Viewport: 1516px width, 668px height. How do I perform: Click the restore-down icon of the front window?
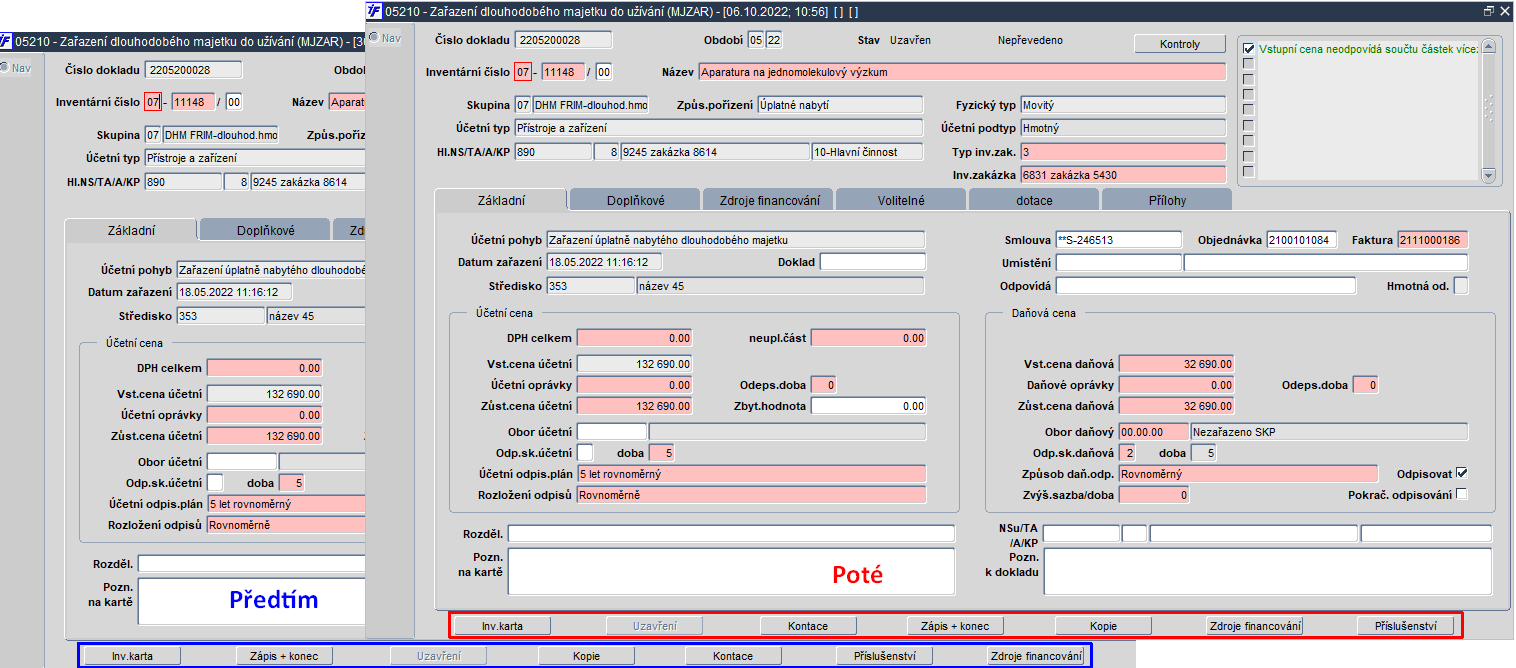[x=1488, y=10]
